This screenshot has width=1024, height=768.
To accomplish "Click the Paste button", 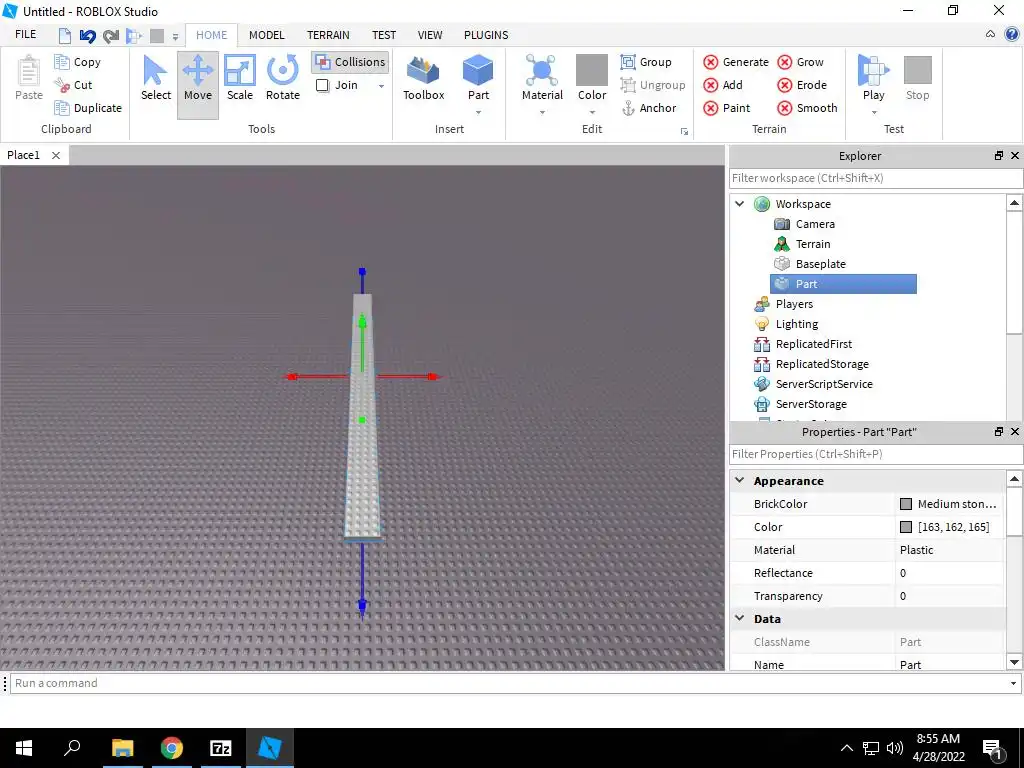I will [29, 78].
